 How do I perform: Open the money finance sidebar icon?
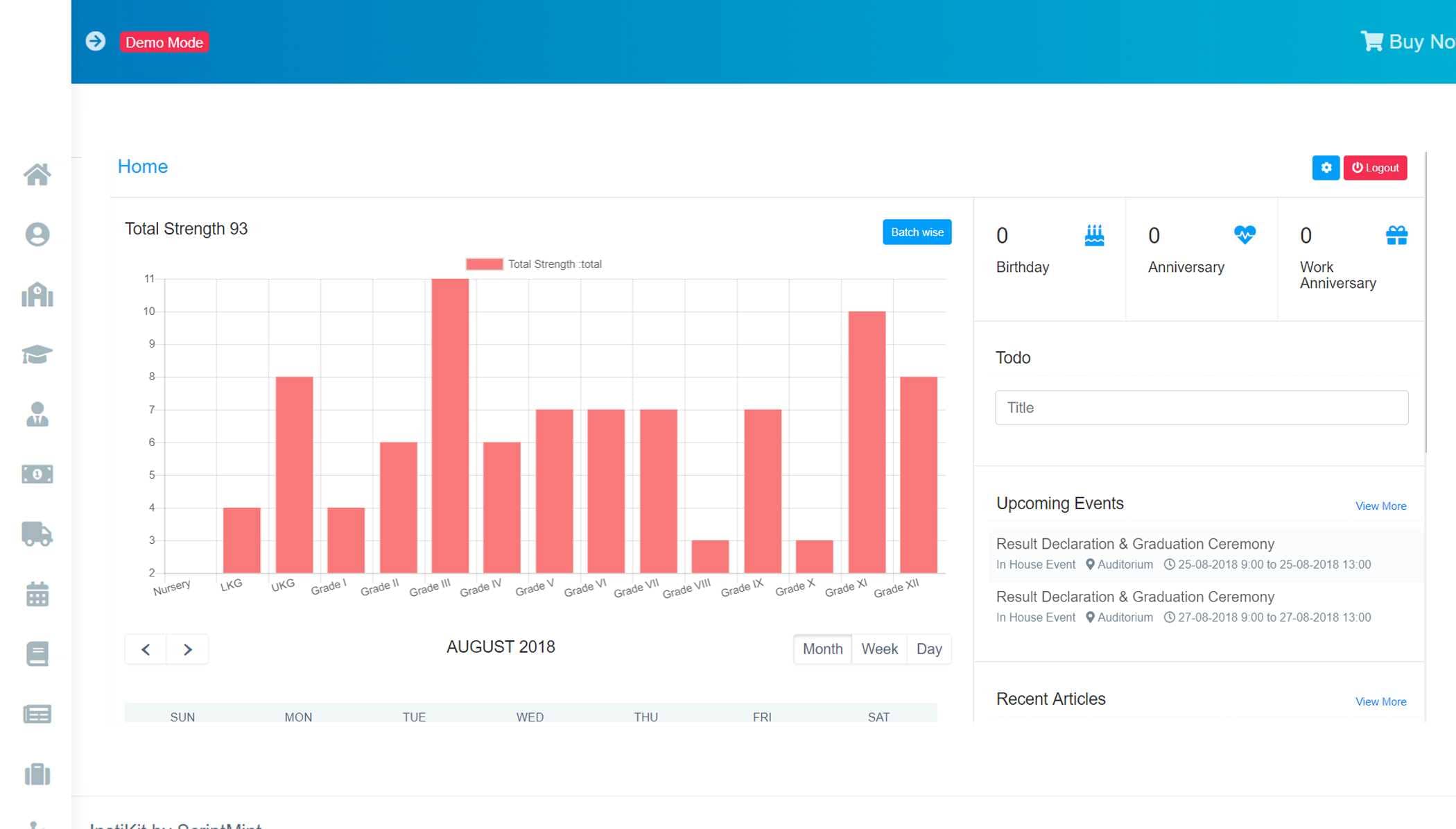(x=37, y=475)
